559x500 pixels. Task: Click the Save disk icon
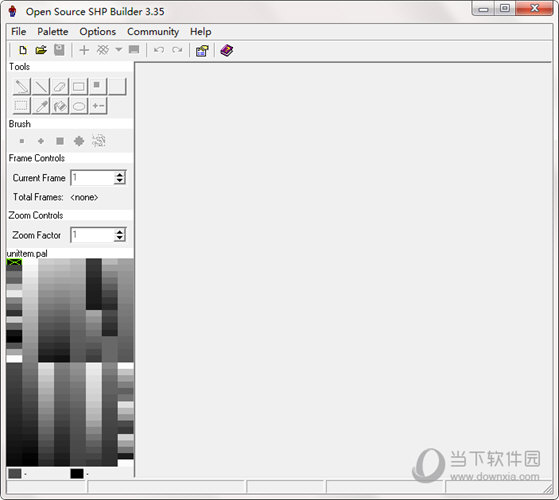coord(59,50)
